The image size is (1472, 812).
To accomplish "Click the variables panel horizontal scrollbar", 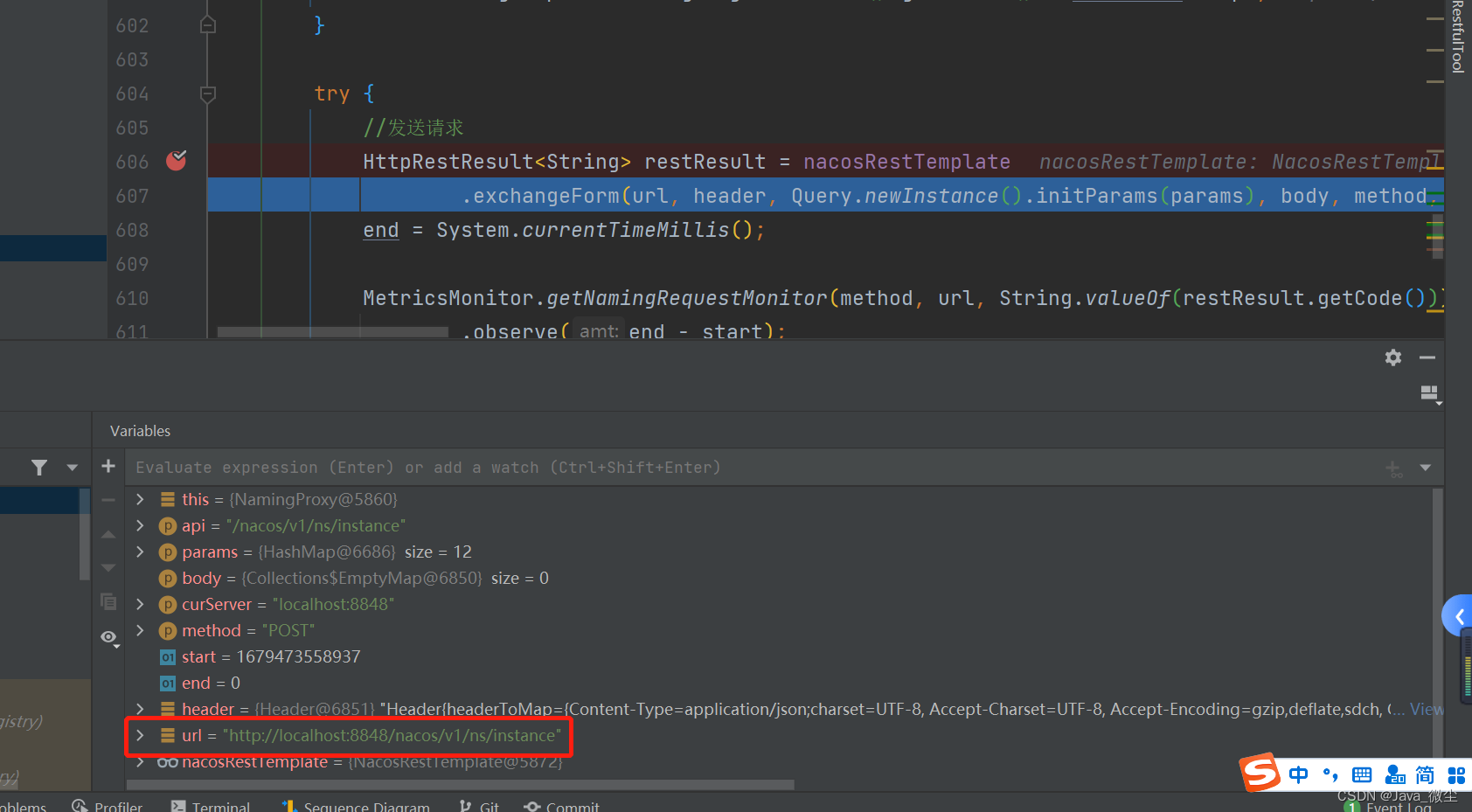I will click(x=461, y=784).
